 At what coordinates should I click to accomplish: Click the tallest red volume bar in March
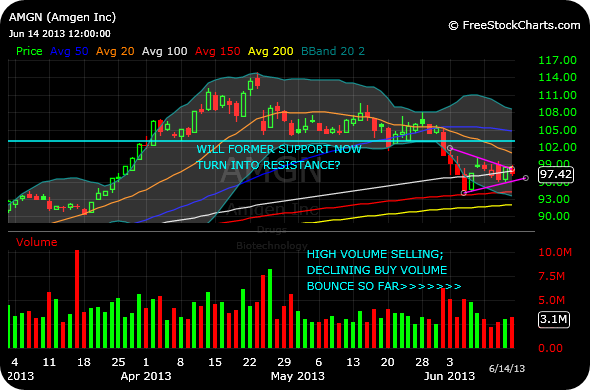point(77,299)
